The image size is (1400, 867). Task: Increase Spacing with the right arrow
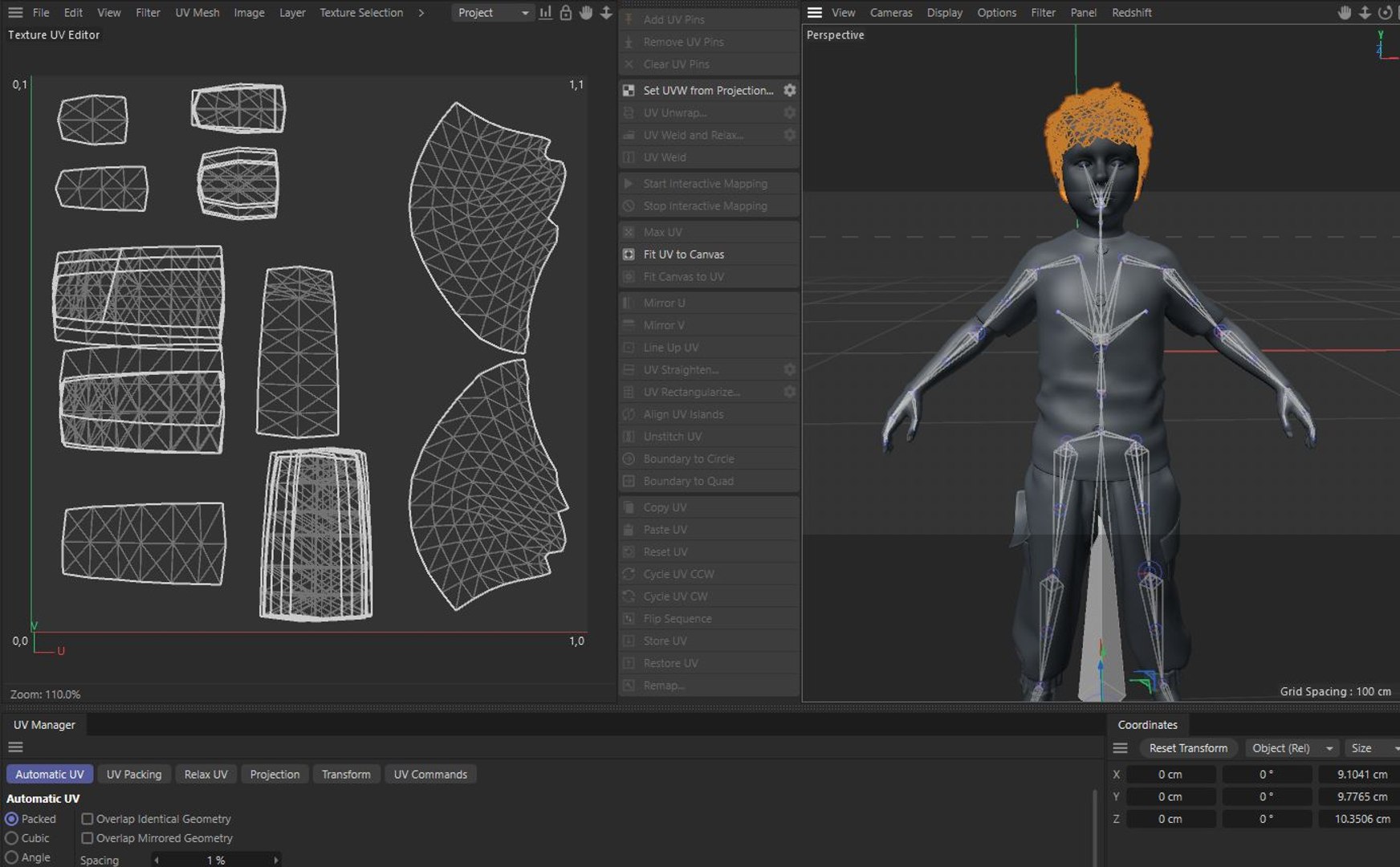tap(276, 860)
